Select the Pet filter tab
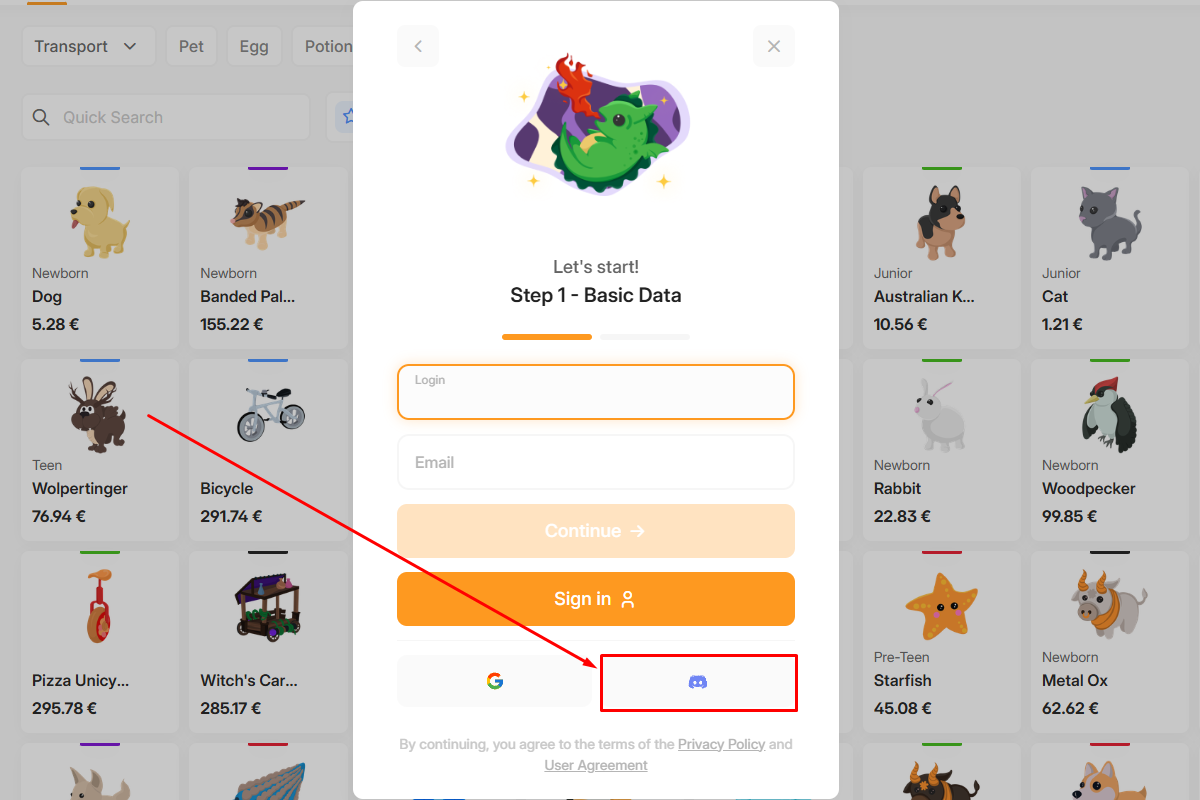 (x=191, y=46)
